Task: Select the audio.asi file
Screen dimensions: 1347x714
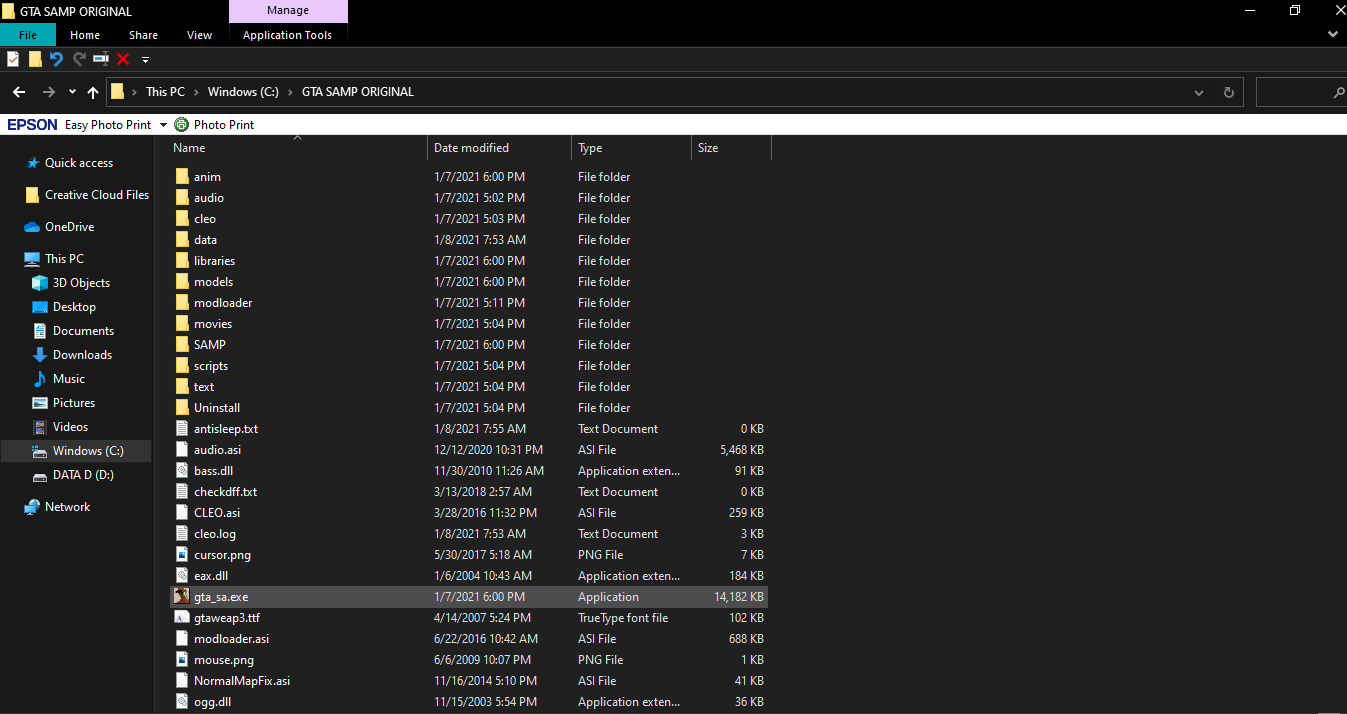Action: tap(469, 450)
